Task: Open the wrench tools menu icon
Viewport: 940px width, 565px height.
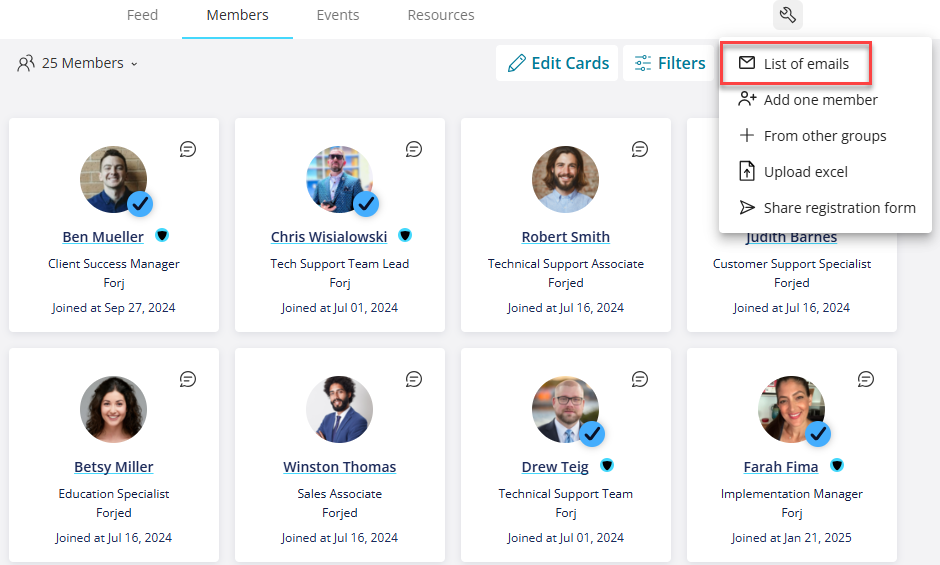Action: point(787,14)
